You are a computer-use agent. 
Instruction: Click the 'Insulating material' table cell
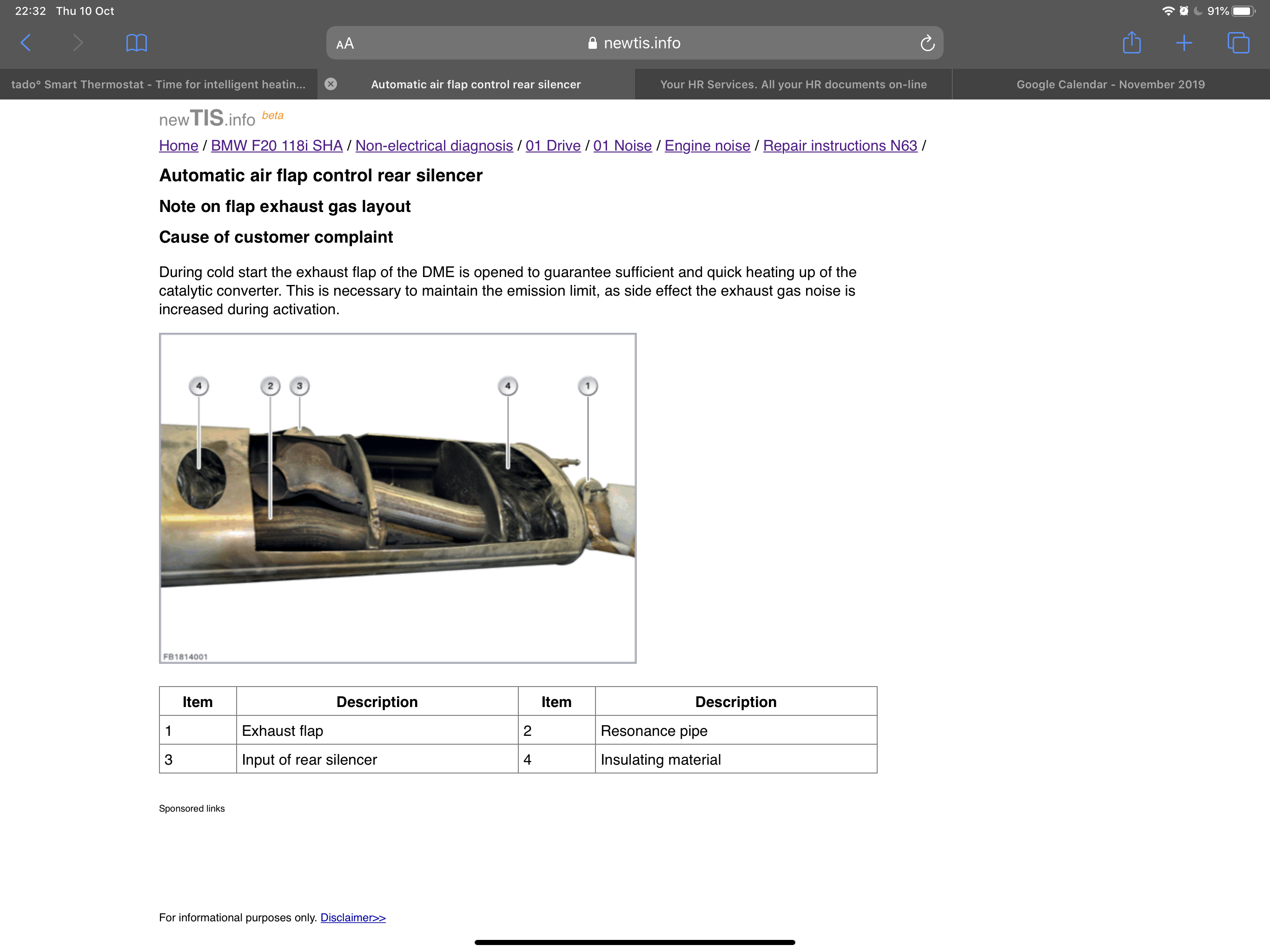coord(736,760)
